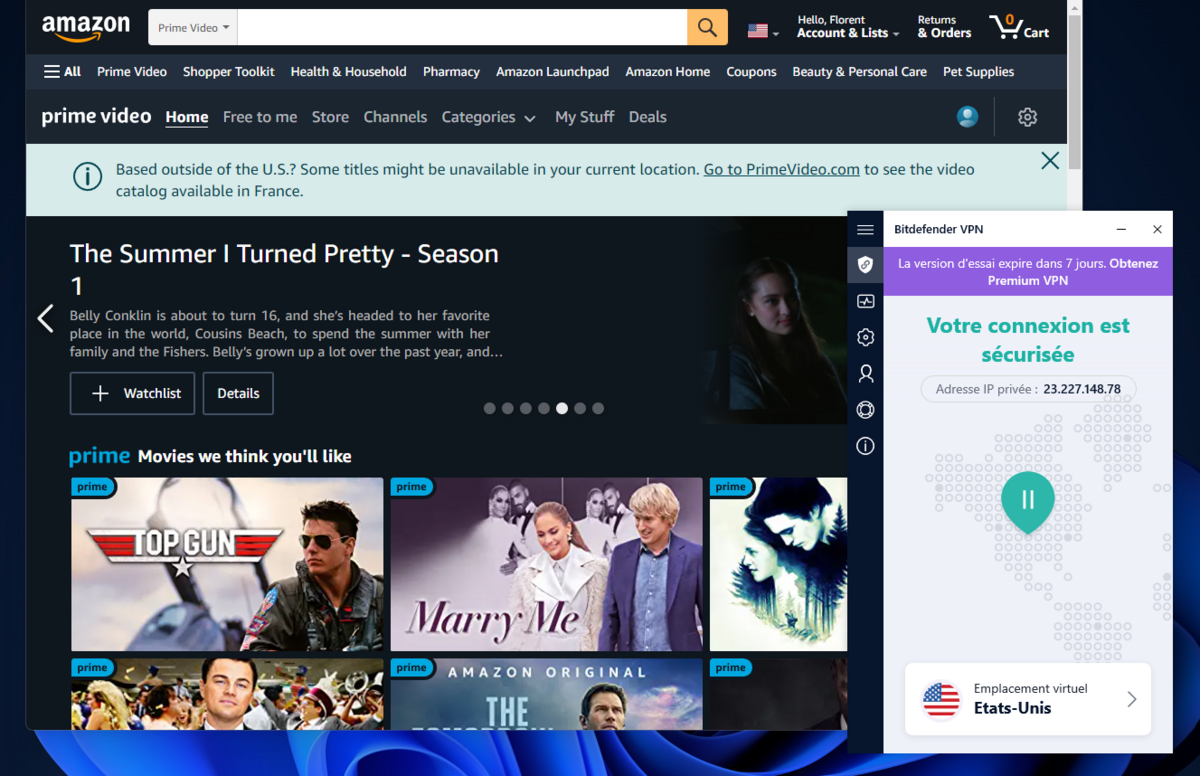1200x776 pixels.
Task: Select the second carousel dot
Action: tap(507, 408)
